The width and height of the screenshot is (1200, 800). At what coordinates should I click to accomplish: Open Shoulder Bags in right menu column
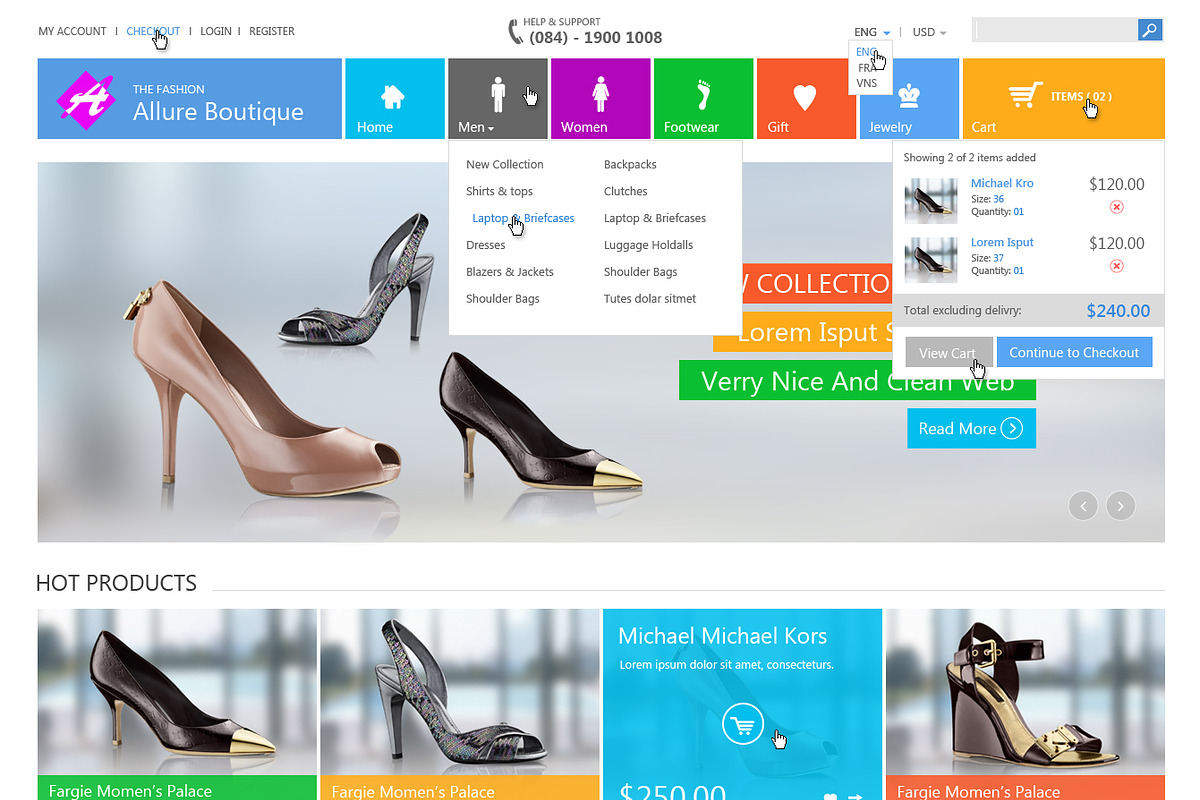[641, 272]
